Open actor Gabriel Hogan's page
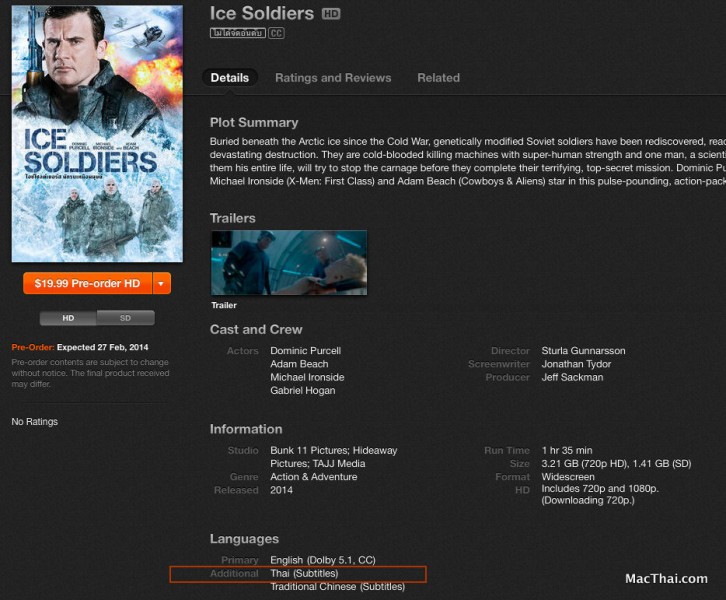The height and width of the screenshot is (600, 726). (303, 391)
